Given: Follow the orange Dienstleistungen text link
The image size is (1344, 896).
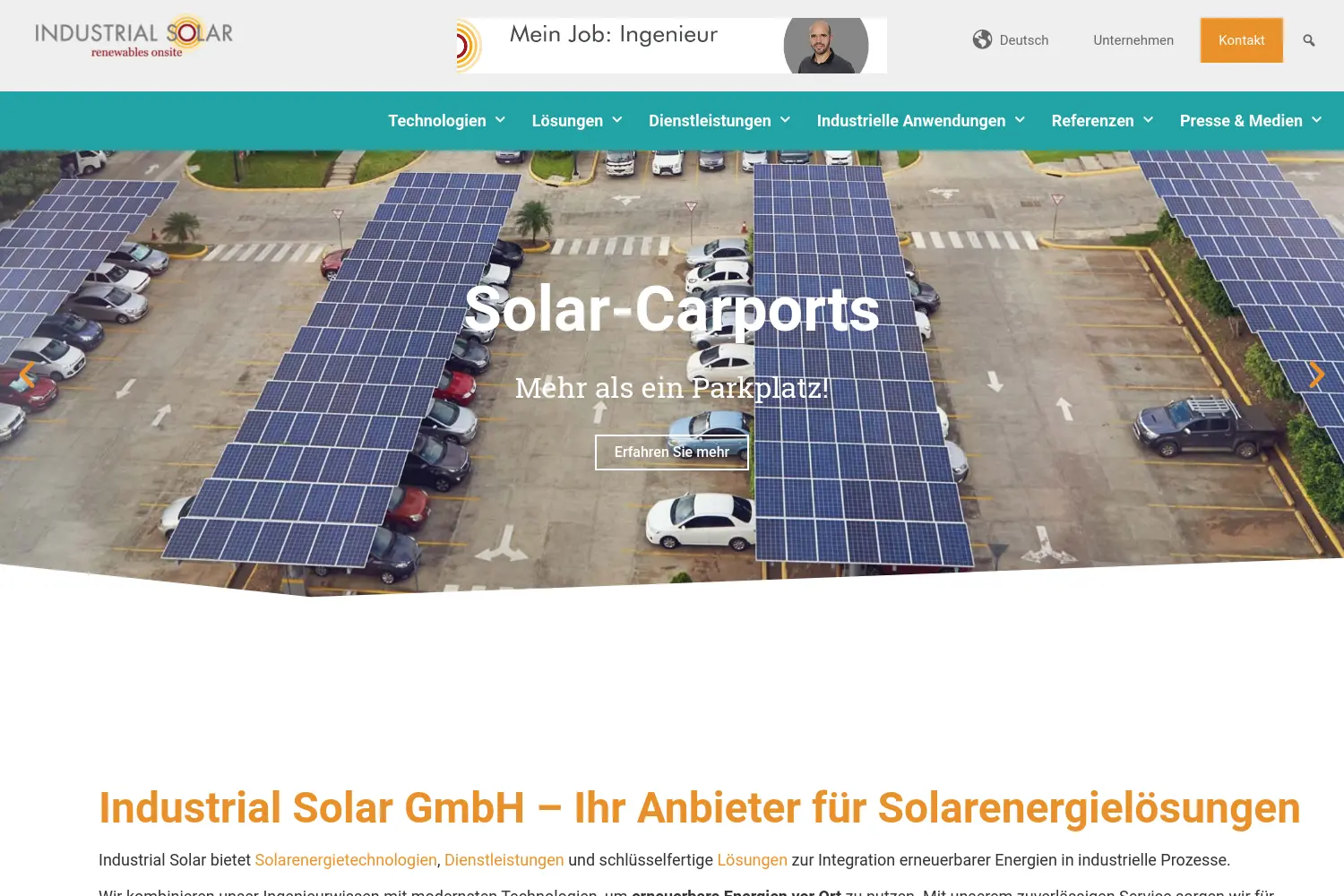Looking at the screenshot, I should pyautogui.click(x=504, y=860).
